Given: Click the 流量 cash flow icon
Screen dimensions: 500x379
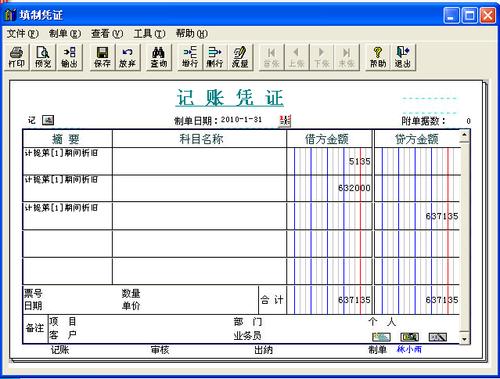Looking at the screenshot, I should point(240,57).
